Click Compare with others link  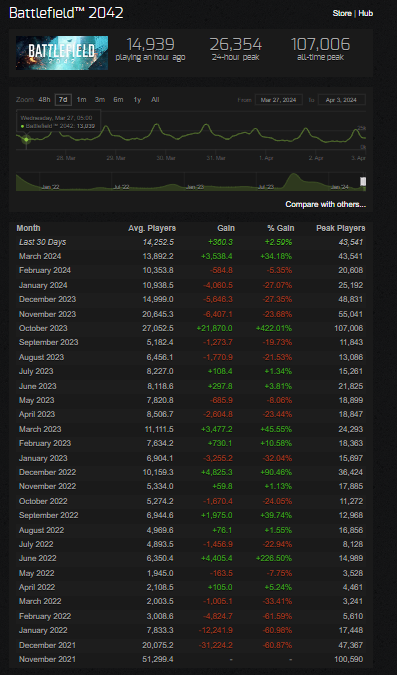[326, 204]
